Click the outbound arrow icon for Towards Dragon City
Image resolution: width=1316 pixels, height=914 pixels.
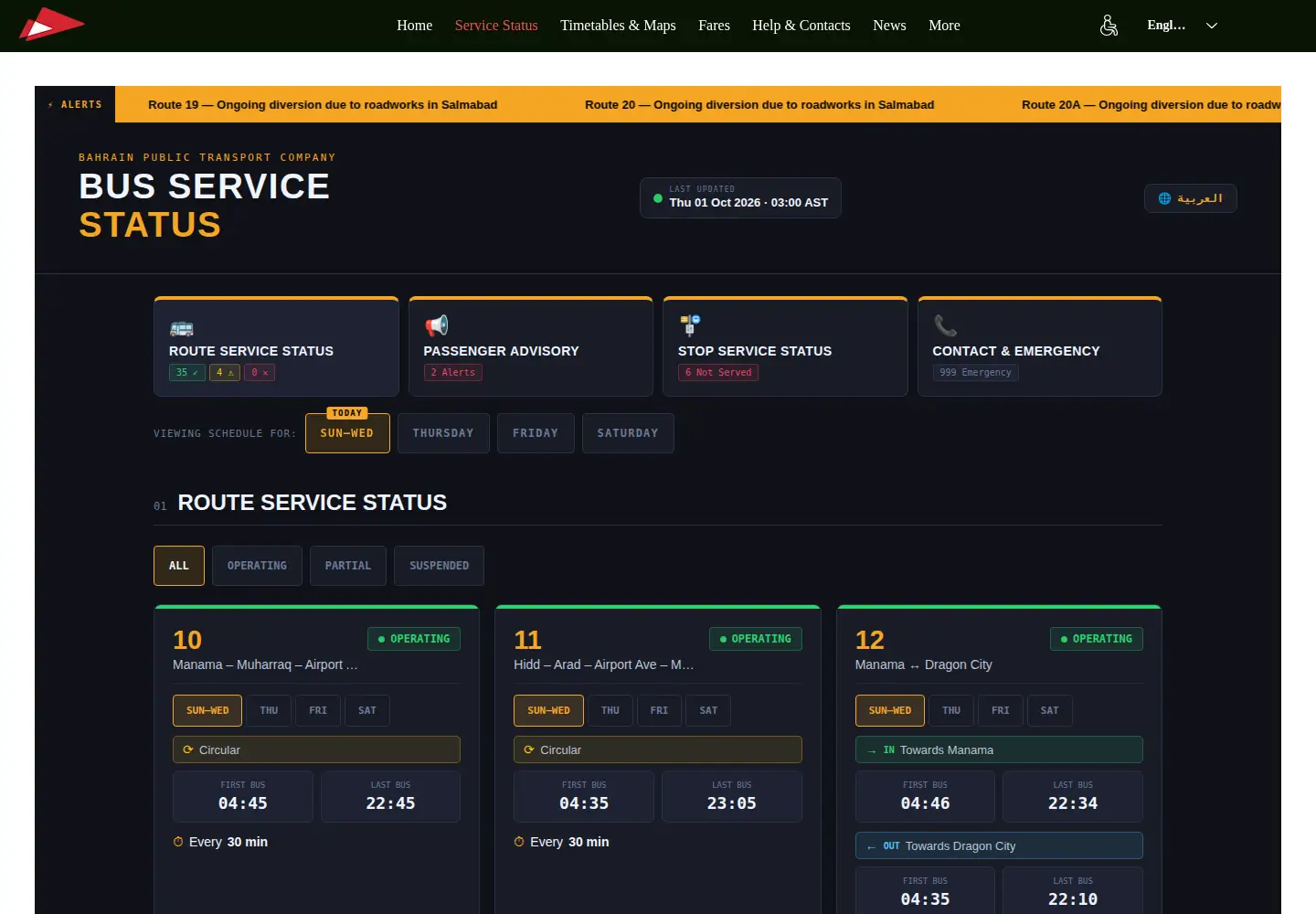click(x=872, y=846)
